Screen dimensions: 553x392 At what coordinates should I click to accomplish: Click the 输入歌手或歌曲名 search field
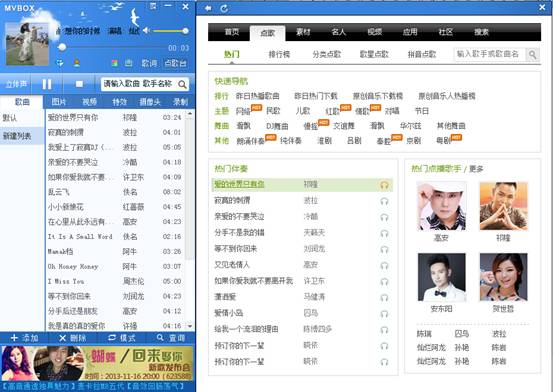pos(490,54)
